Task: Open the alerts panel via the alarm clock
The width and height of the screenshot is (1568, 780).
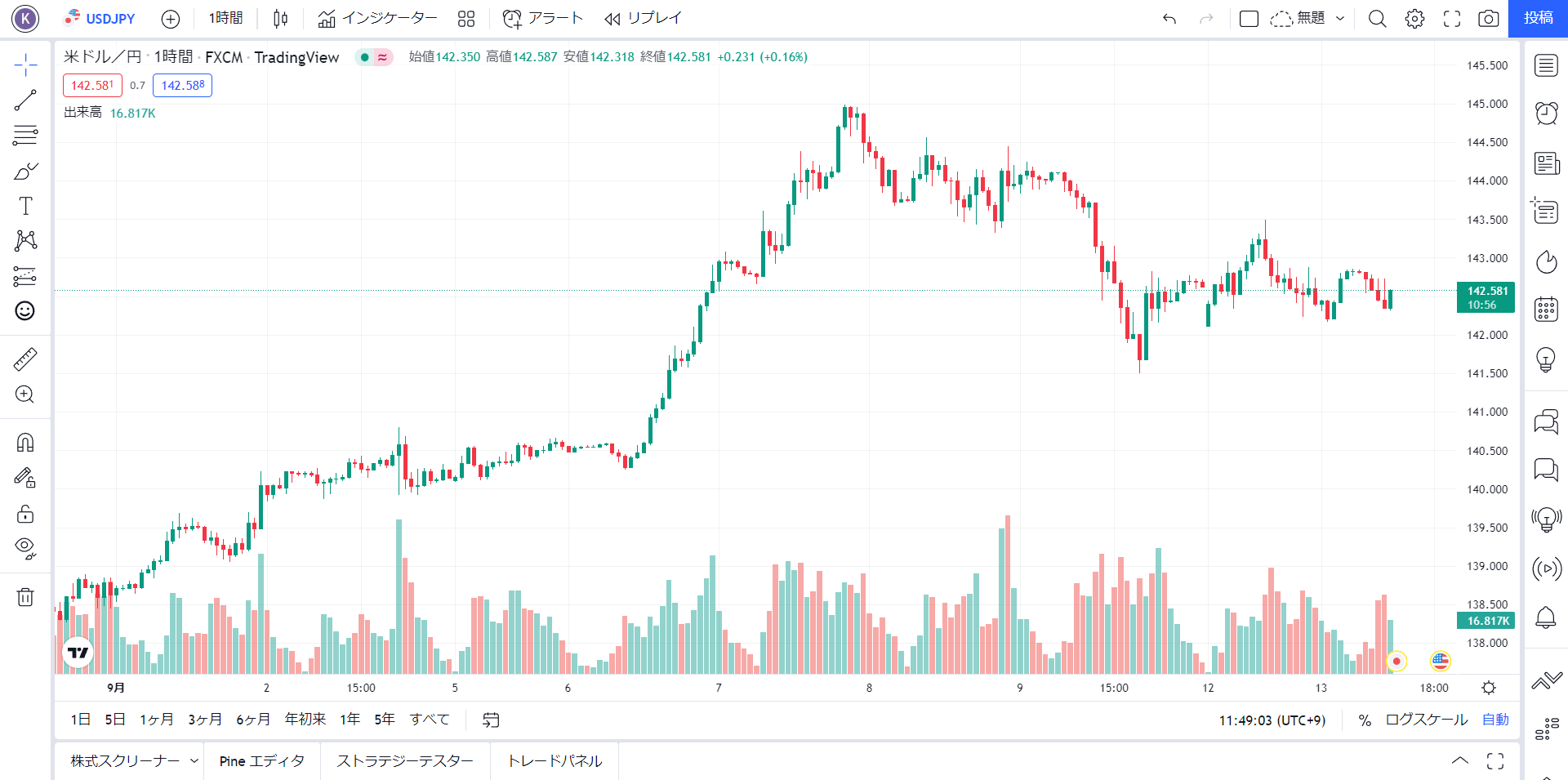Action: coord(1545,114)
